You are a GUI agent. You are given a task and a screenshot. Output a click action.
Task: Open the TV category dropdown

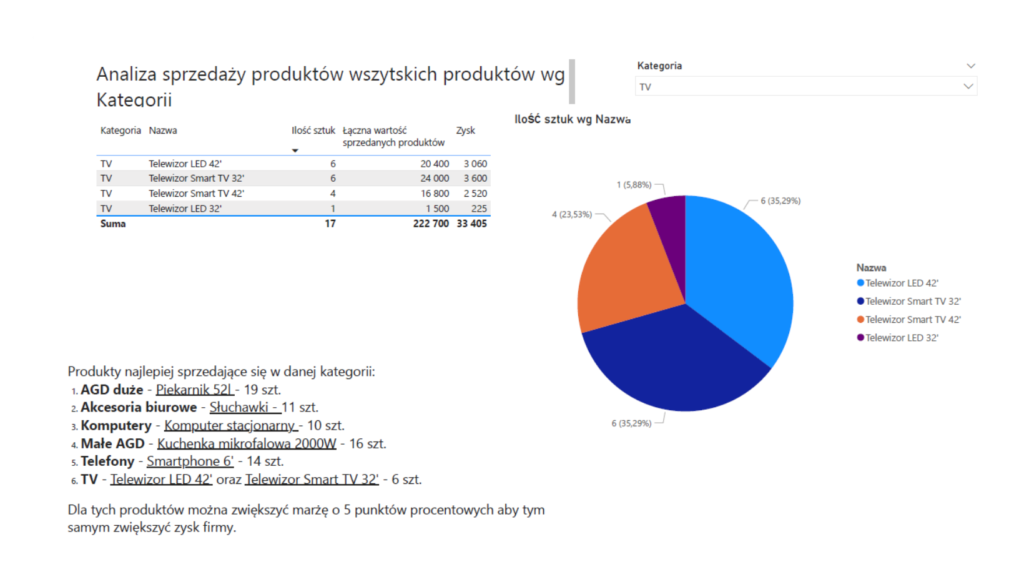[x=967, y=87]
